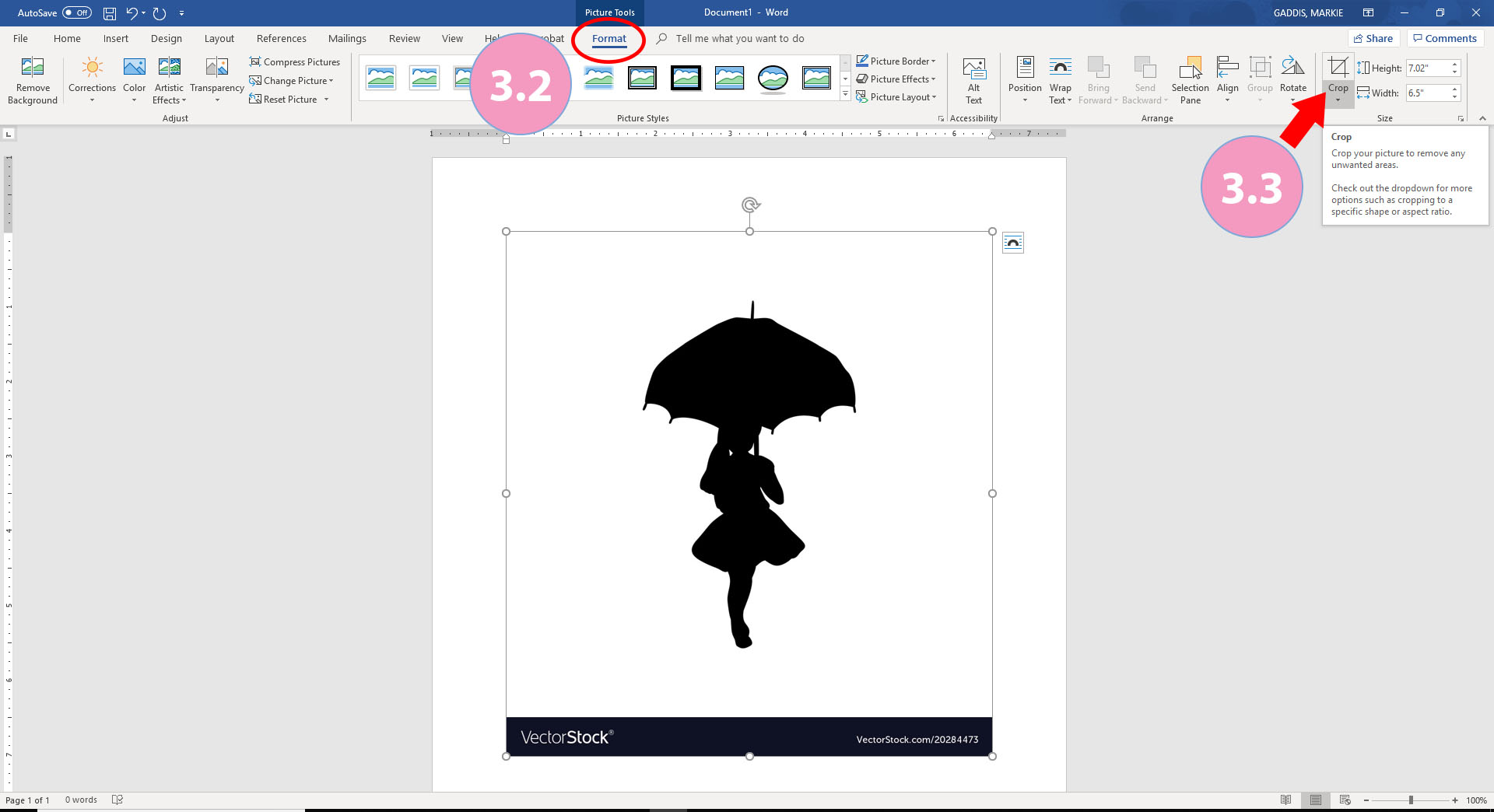
Task: Switch to the View tab
Action: tap(452, 38)
